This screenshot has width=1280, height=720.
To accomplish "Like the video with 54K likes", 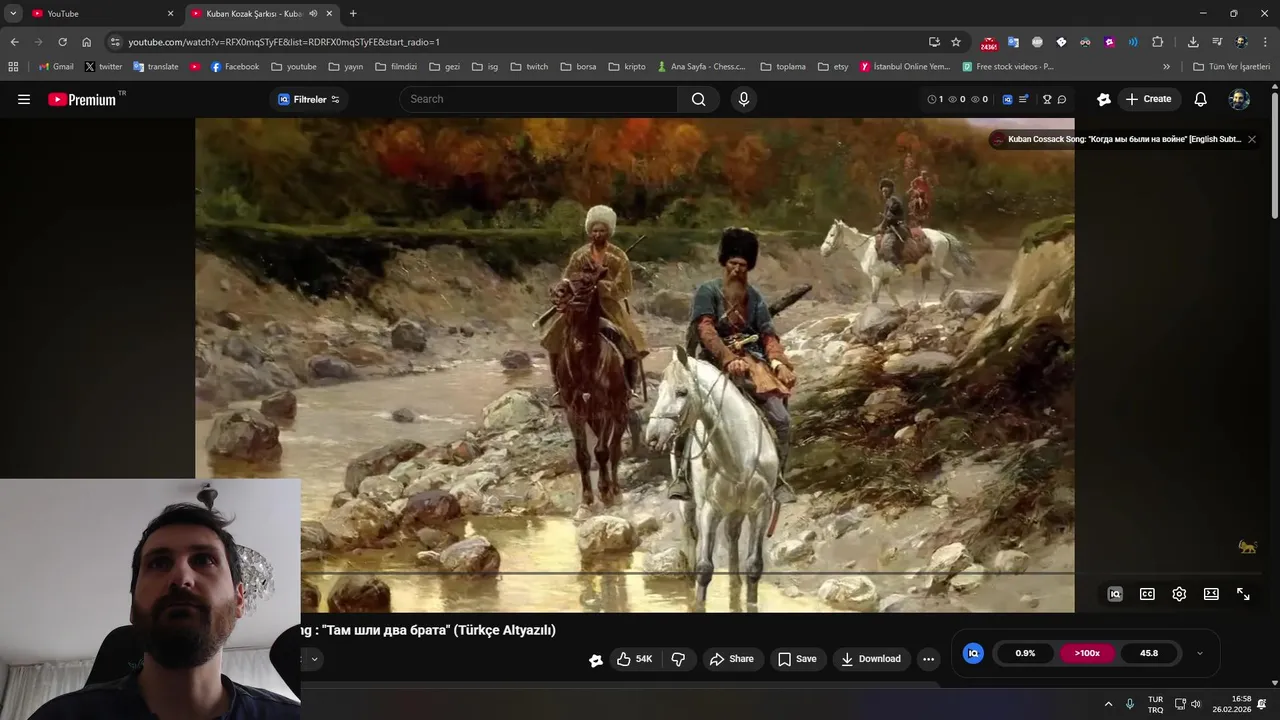I will click(x=634, y=659).
